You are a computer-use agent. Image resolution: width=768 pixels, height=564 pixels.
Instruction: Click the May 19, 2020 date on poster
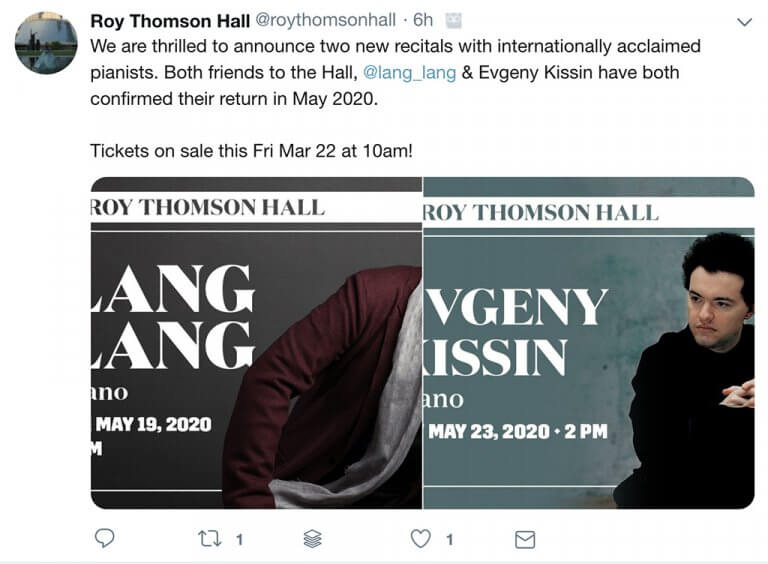[x=153, y=424]
